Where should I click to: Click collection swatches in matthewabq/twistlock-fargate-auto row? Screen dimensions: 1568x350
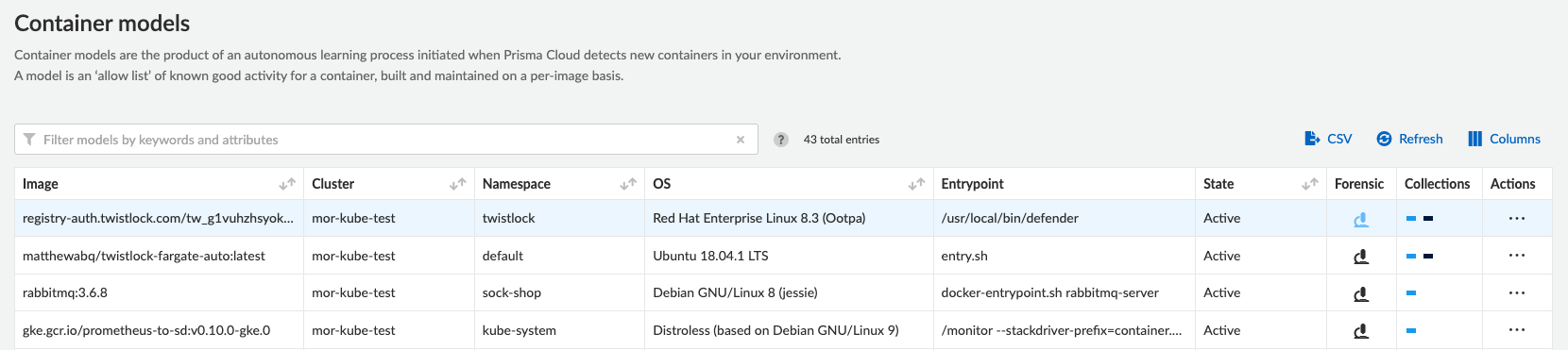(1420, 256)
